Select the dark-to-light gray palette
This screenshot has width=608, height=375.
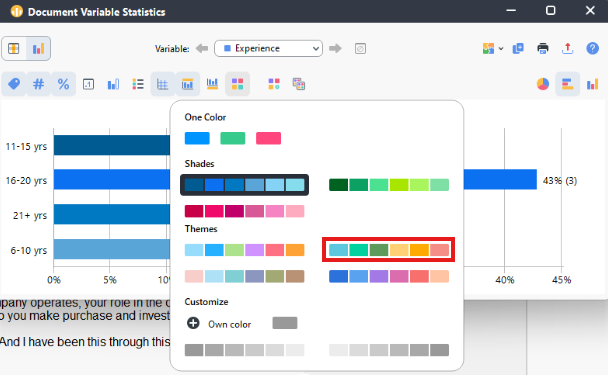coord(244,350)
